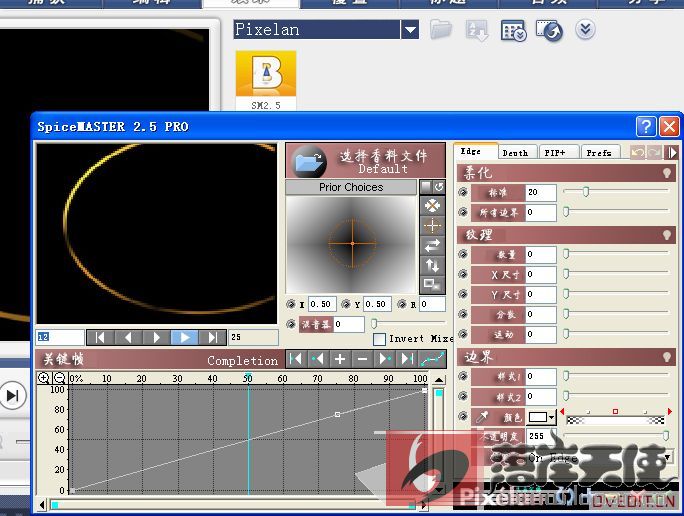Click the overlapping rectangles icon

click(432, 285)
